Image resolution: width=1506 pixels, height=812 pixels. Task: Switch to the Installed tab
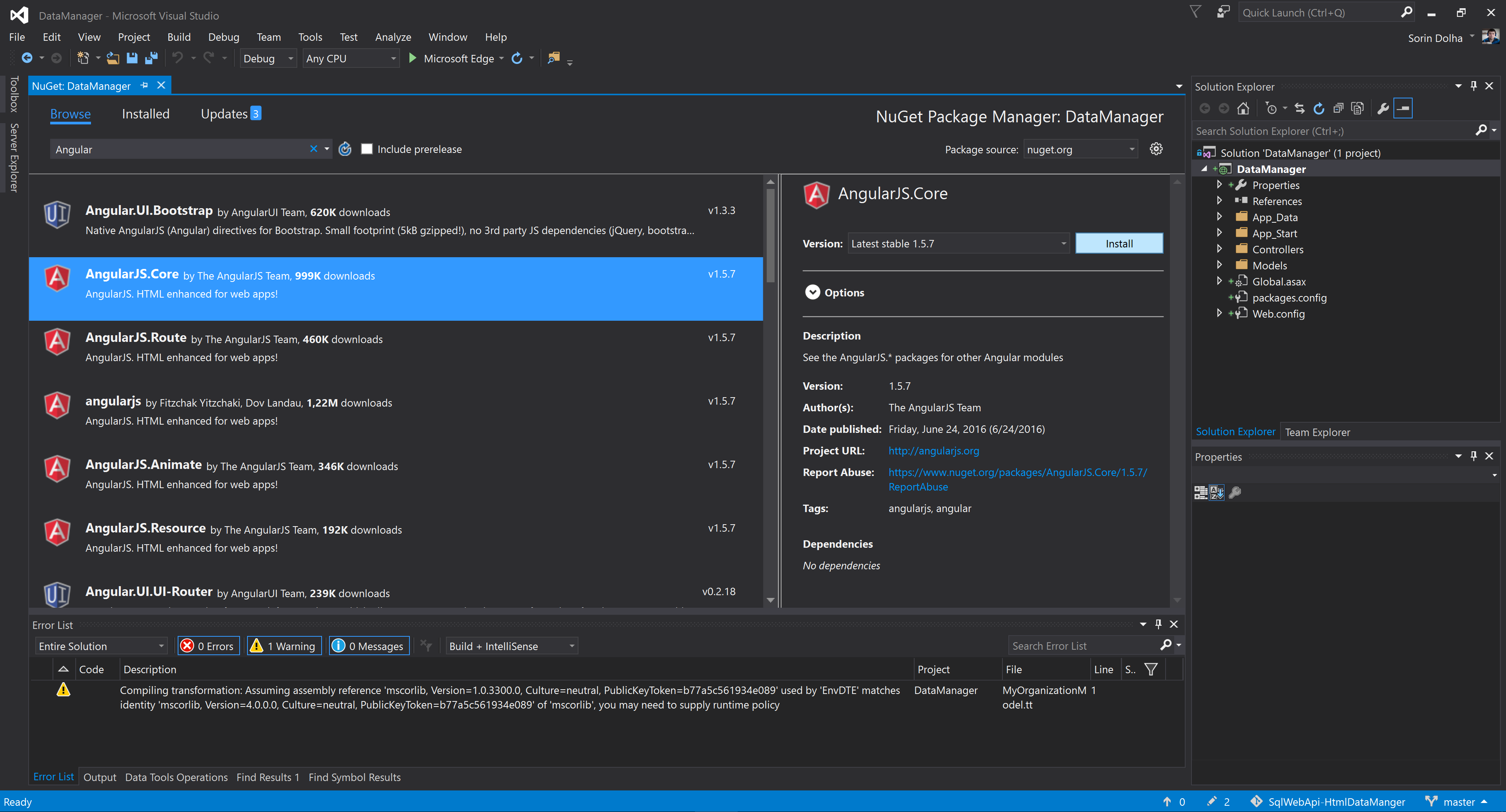(146, 114)
